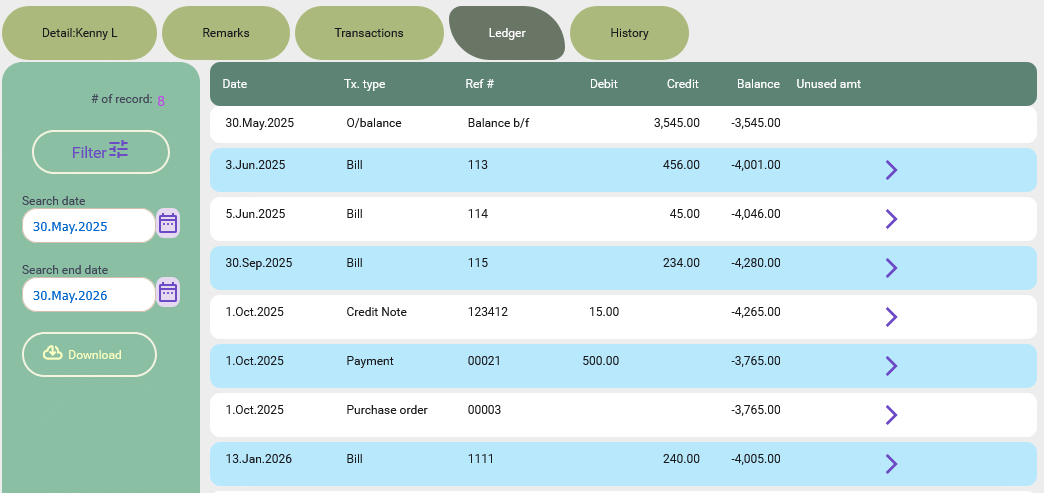The image size is (1044, 493).
Task: Click the 456.00 credit value
Action: point(681,165)
